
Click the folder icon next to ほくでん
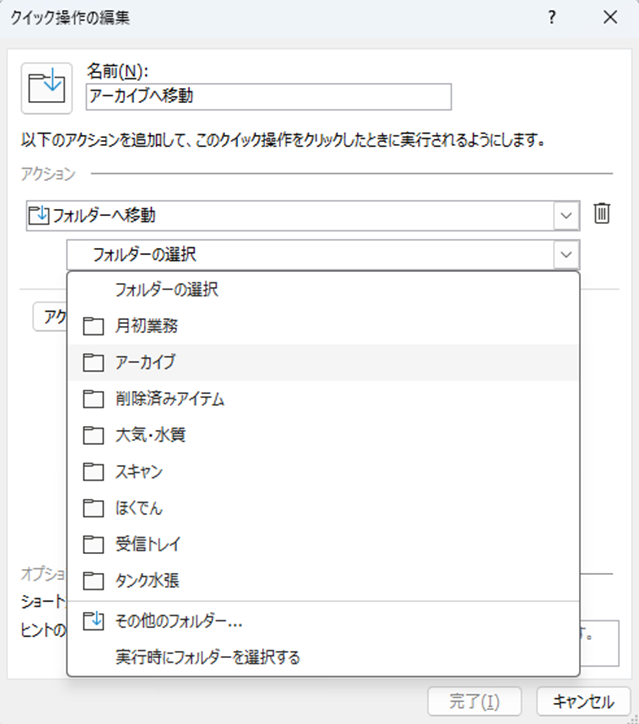[x=93, y=508]
